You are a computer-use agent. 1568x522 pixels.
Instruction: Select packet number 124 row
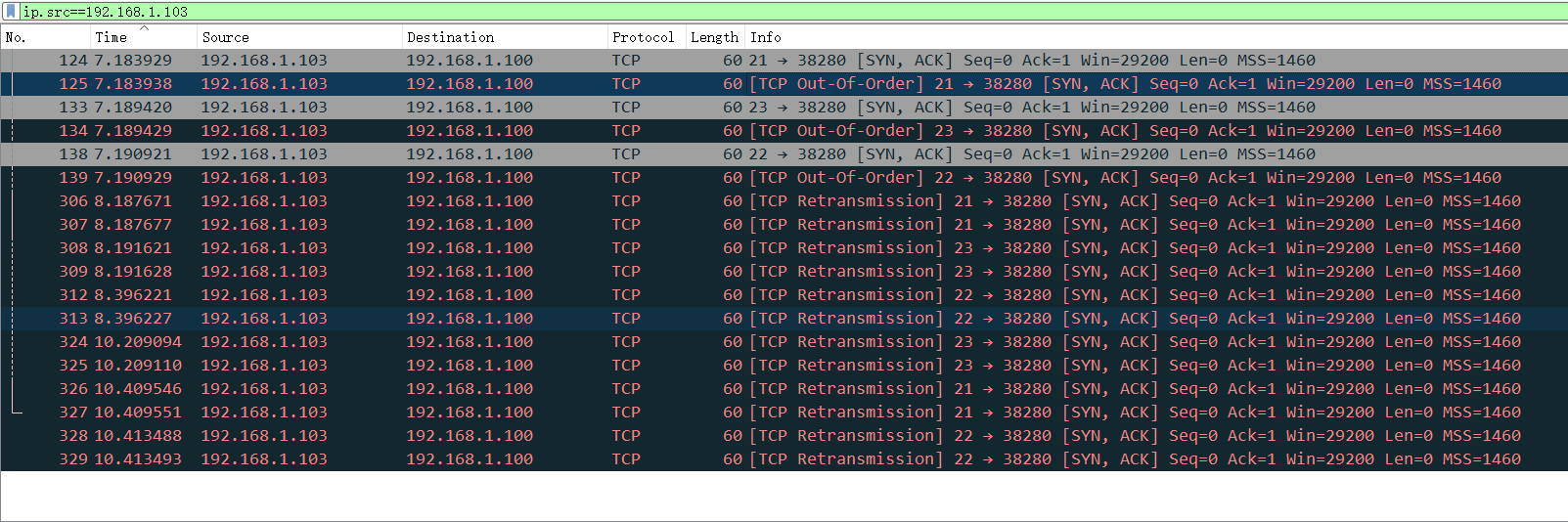(x=784, y=61)
